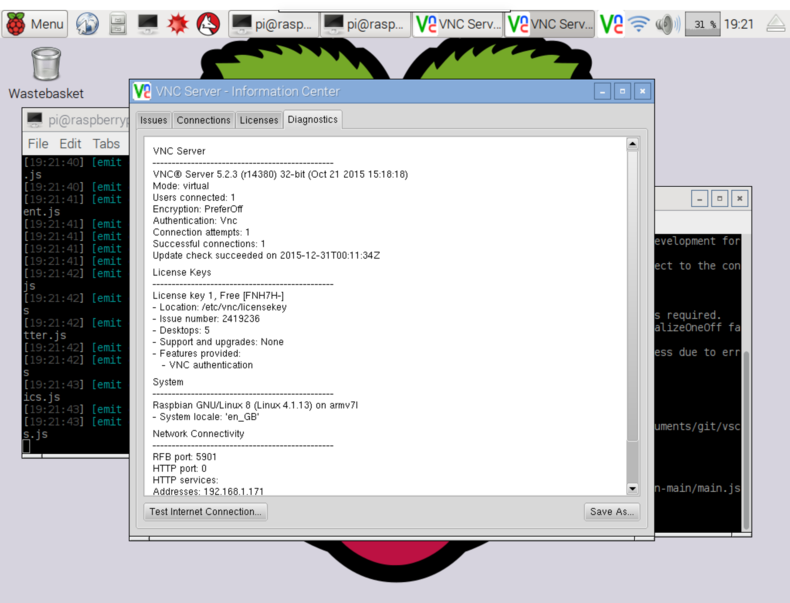Click 'Network Connectivity' heading
The height and width of the screenshot is (603, 790).
click(x=198, y=434)
